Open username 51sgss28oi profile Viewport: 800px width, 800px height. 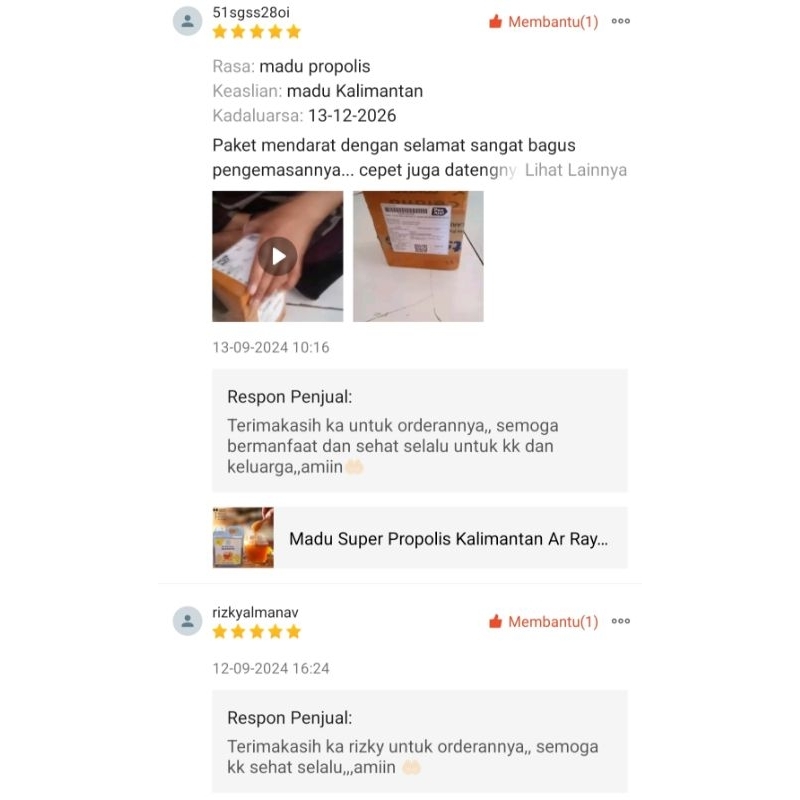pyautogui.click(x=251, y=12)
